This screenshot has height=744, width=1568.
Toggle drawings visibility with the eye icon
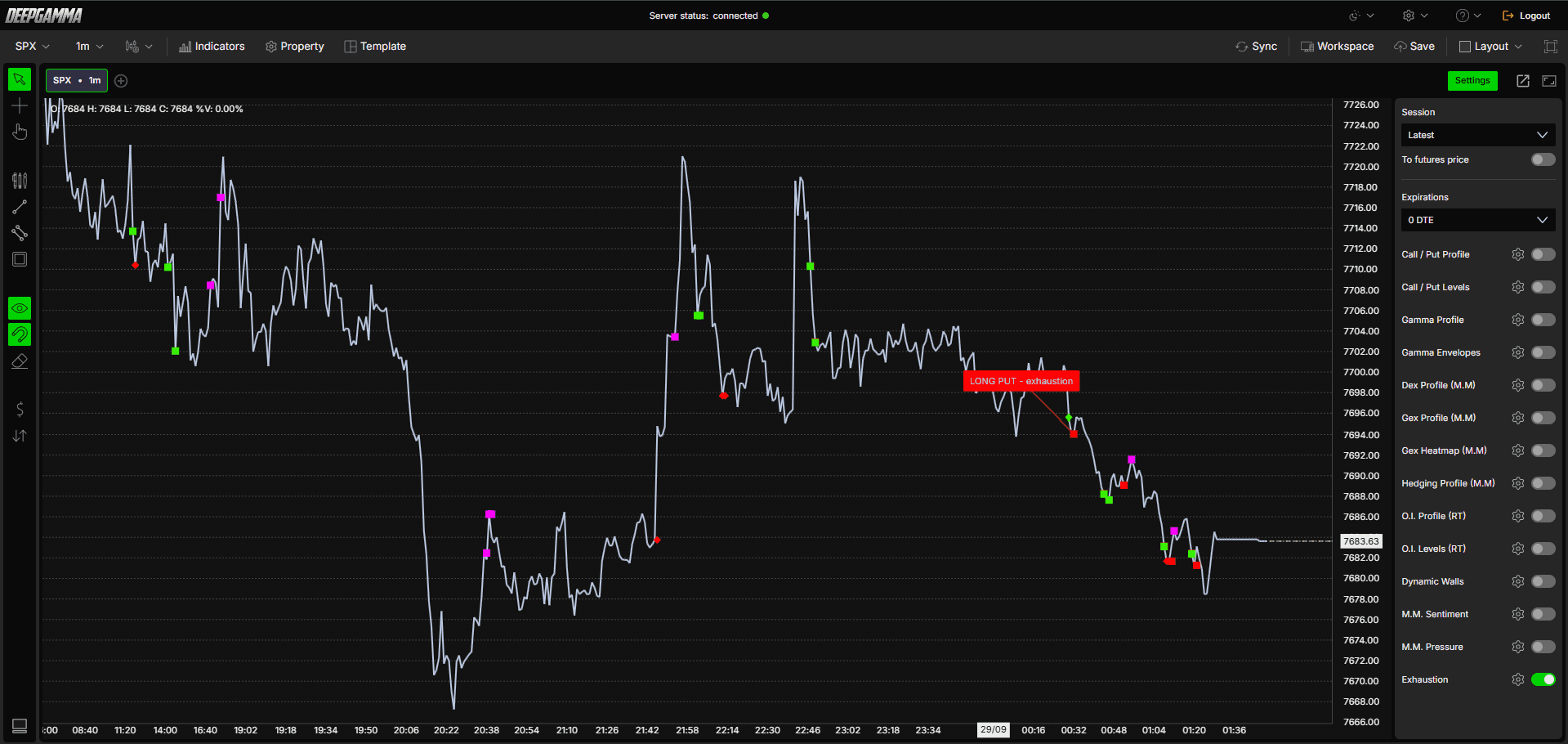coord(20,308)
